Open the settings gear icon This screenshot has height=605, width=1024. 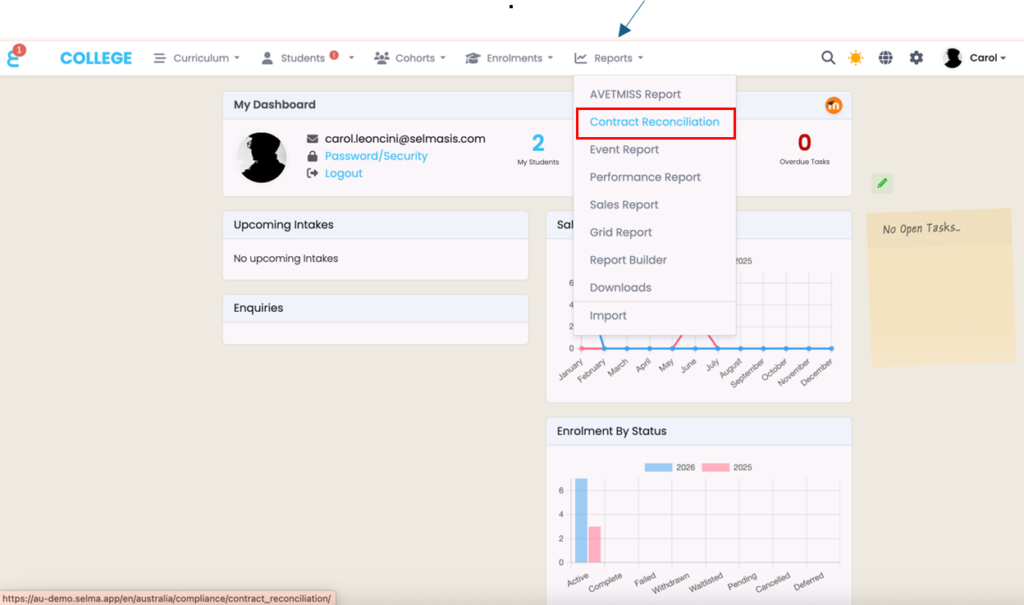coord(916,58)
